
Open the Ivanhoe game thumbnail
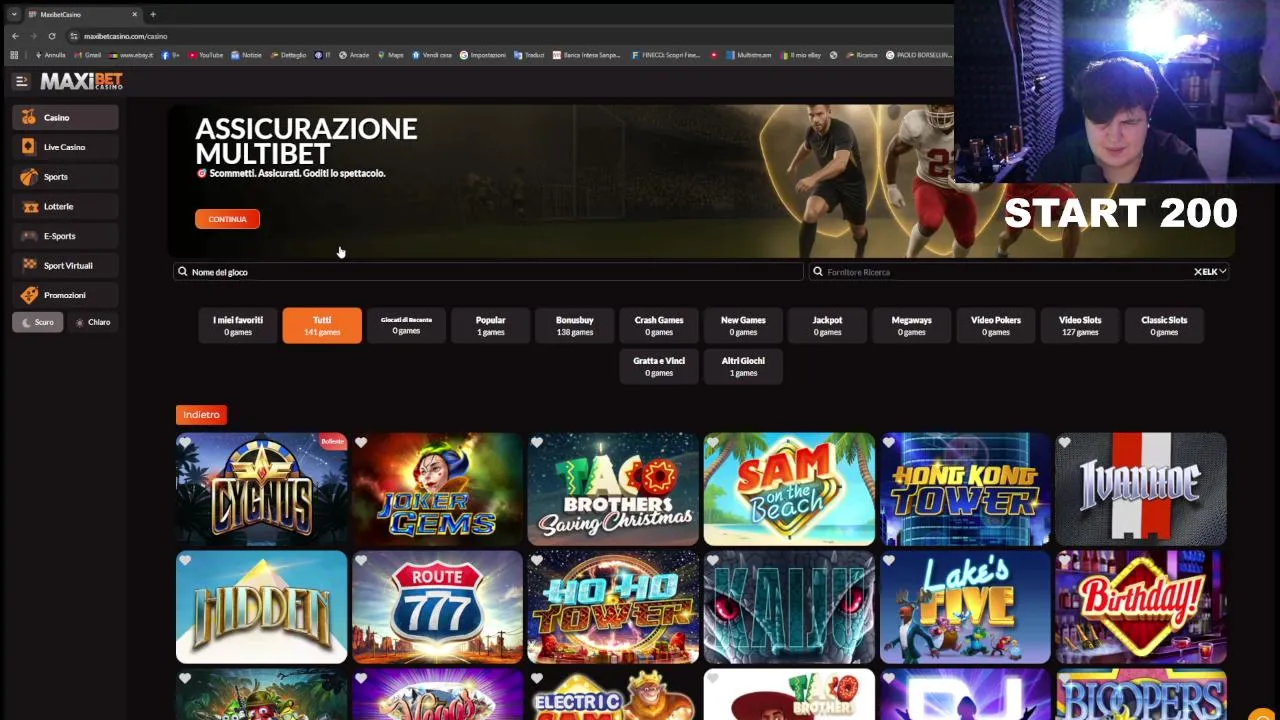(x=1141, y=489)
